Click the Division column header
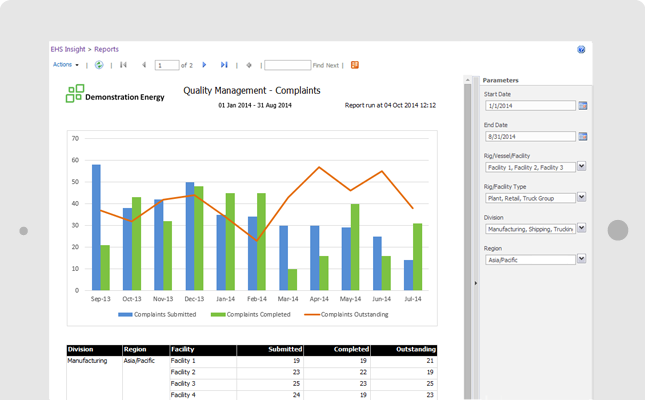 (94, 350)
